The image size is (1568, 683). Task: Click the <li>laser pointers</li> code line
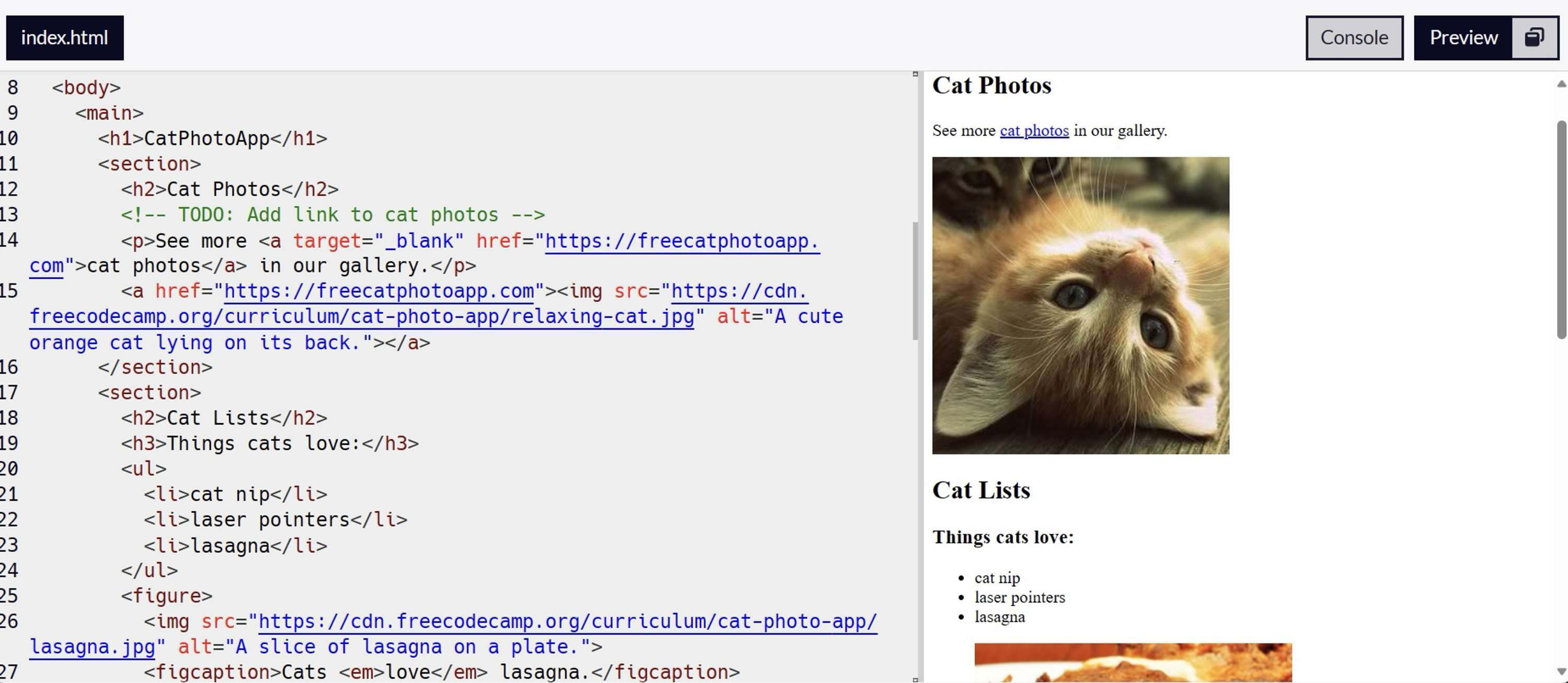tap(275, 520)
